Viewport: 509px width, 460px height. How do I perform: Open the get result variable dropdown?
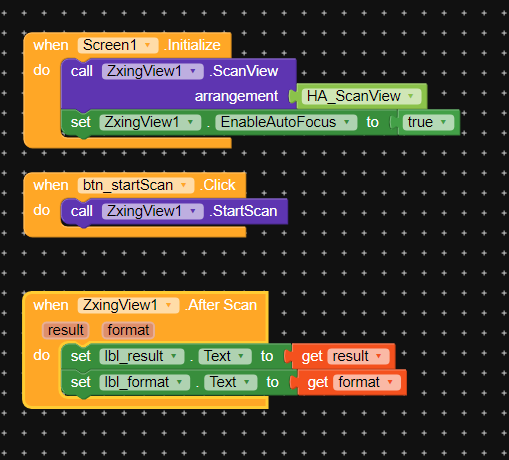tap(358, 356)
